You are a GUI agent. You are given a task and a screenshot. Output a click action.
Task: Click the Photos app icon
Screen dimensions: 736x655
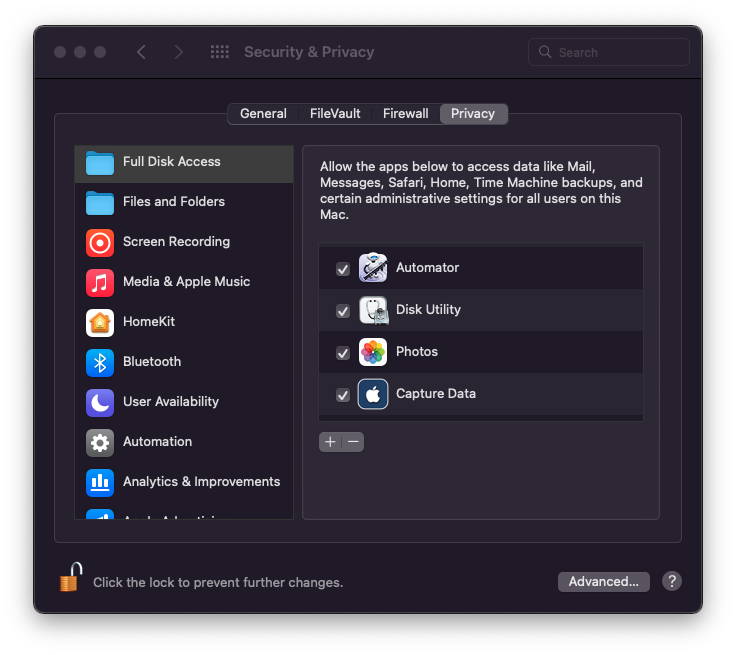(x=373, y=352)
